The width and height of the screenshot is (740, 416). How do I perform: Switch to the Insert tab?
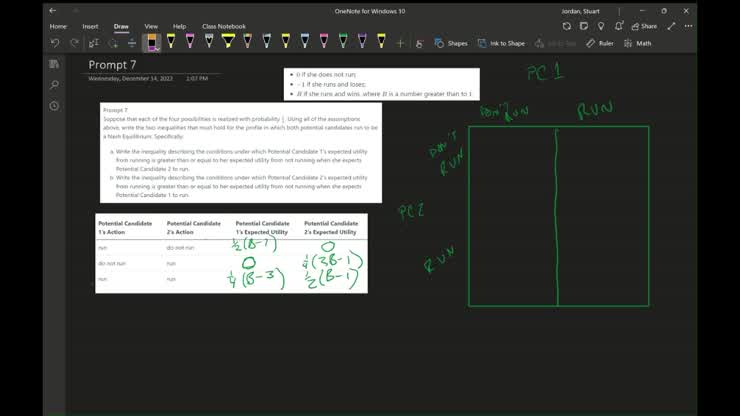click(90, 26)
